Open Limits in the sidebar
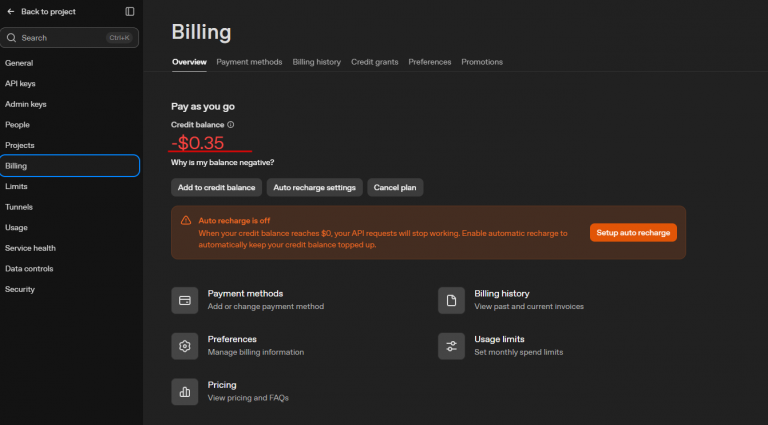Screen dimensions: 768x425 (x=16, y=187)
